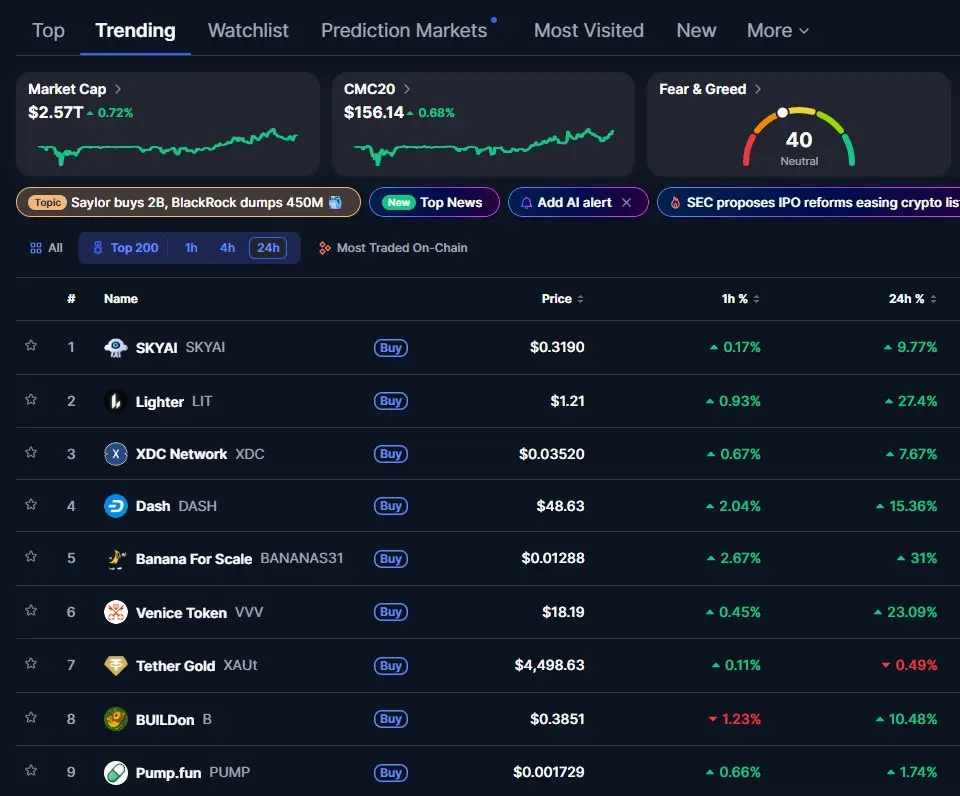
Task: Star the Banana For Scale row
Action: tap(31, 556)
